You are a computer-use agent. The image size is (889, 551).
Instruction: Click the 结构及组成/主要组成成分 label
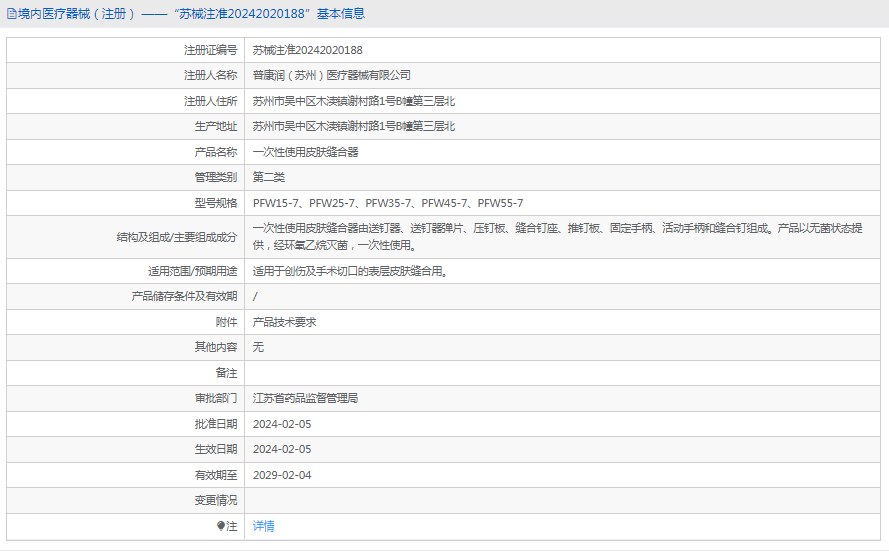click(177, 237)
